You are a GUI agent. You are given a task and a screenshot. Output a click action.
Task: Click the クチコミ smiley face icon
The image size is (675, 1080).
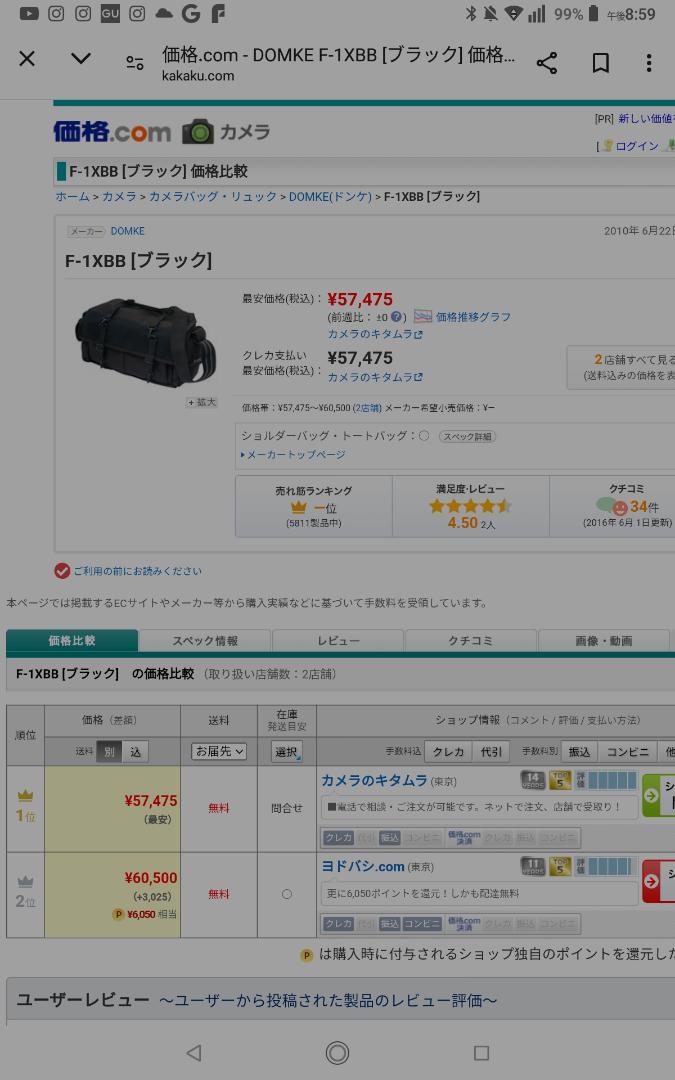point(620,508)
